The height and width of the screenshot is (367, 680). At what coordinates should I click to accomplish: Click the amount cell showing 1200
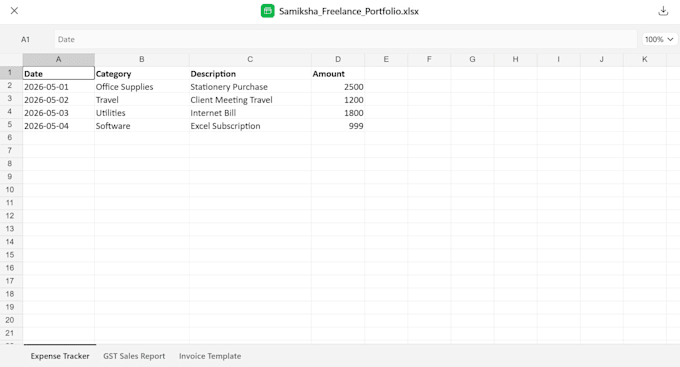(338, 99)
